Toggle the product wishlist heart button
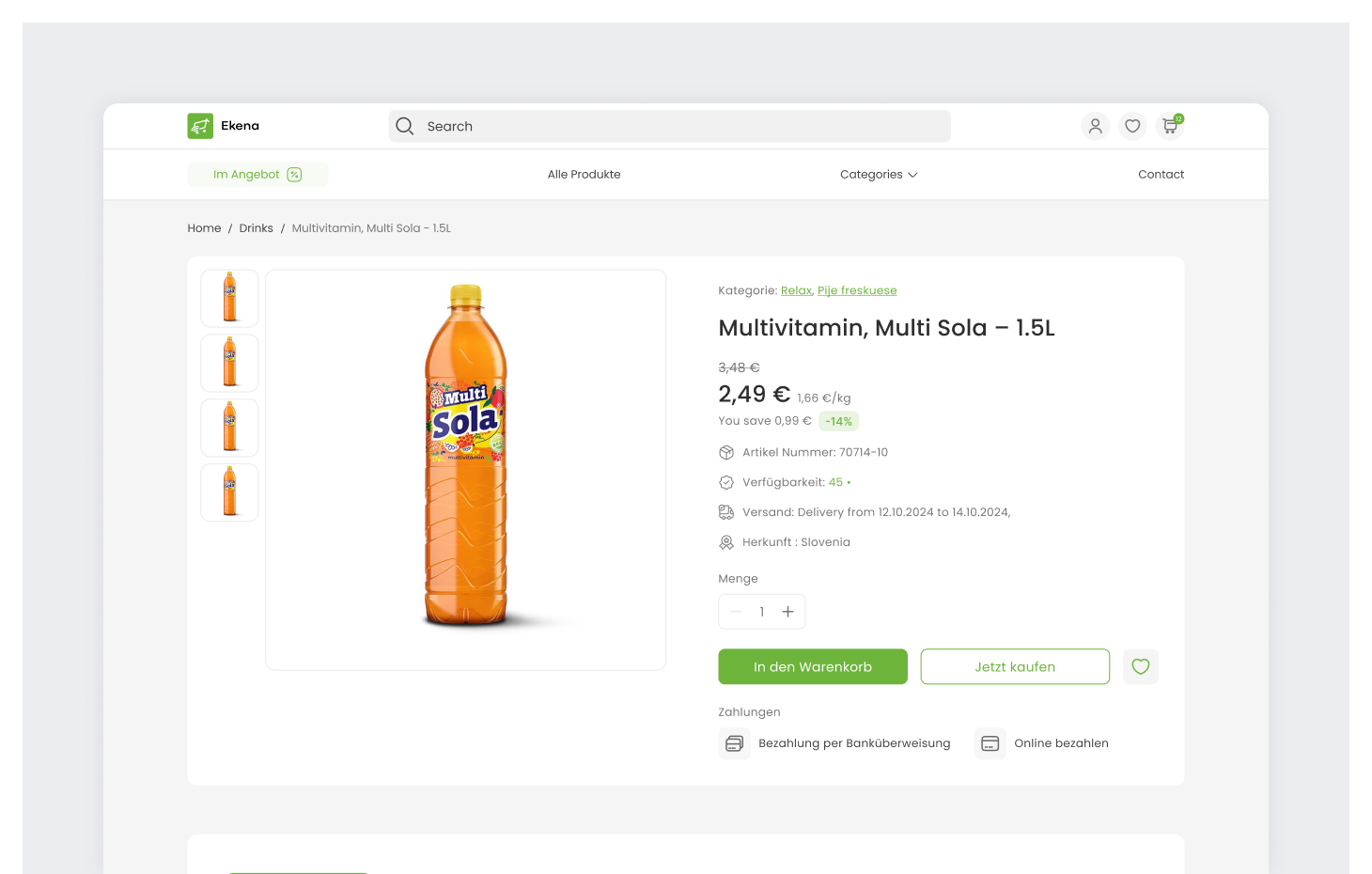 (1140, 666)
